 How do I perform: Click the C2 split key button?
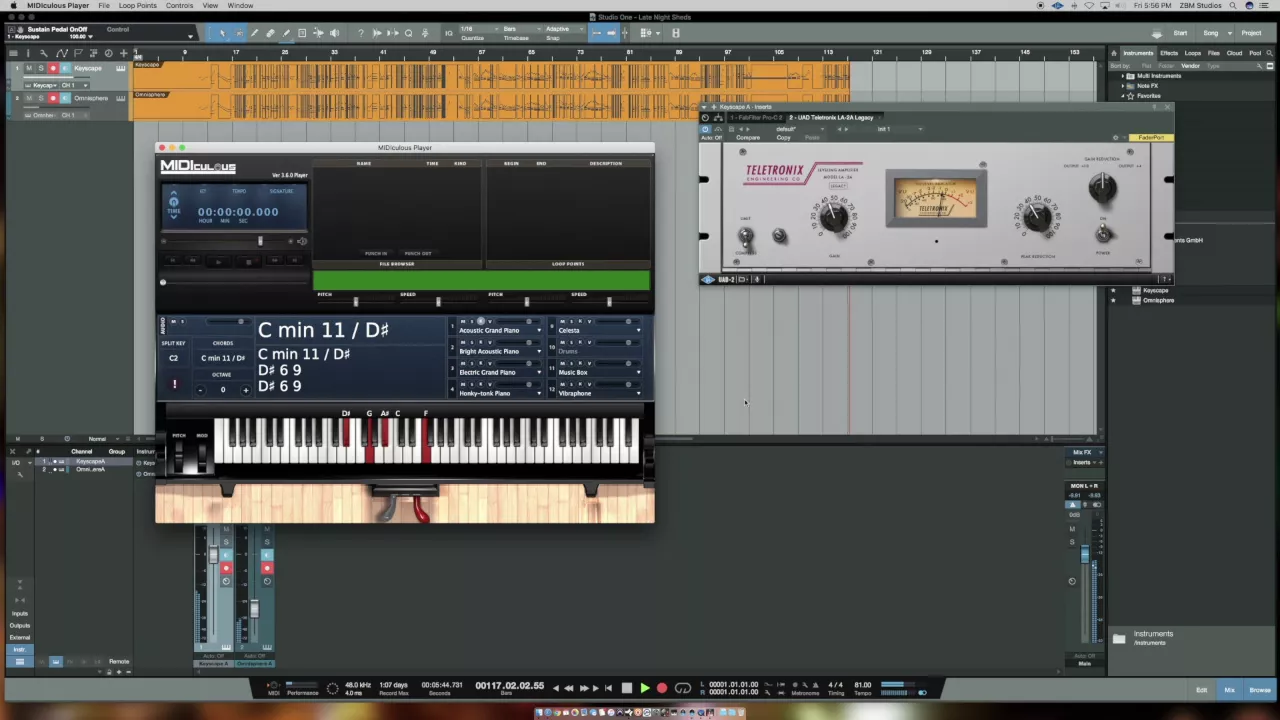coord(173,358)
